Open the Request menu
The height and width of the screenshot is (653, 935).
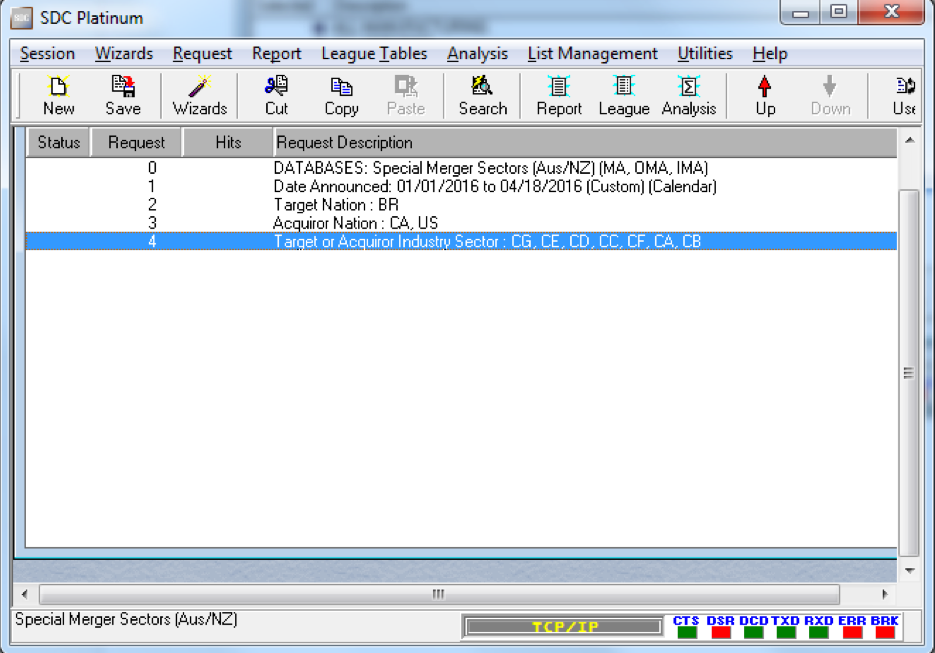(202, 54)
